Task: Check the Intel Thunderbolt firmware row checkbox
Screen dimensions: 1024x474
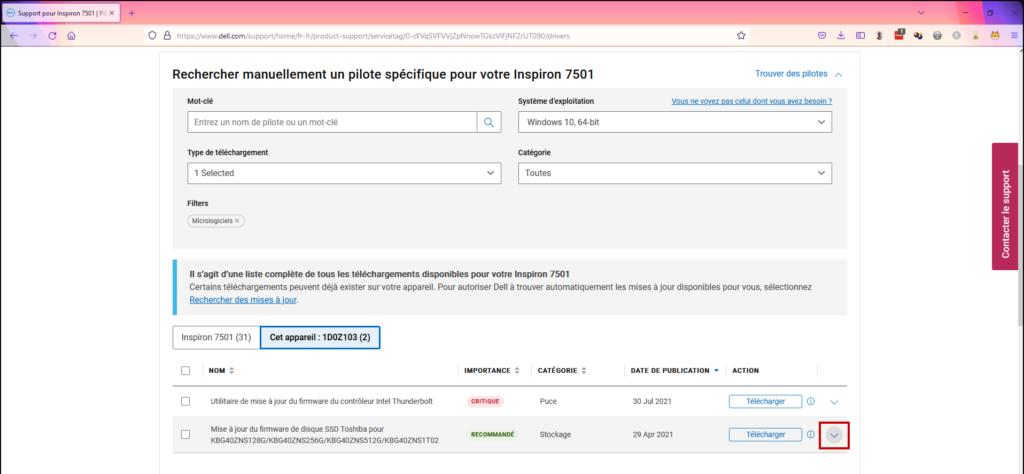Action: pos(185,402)
